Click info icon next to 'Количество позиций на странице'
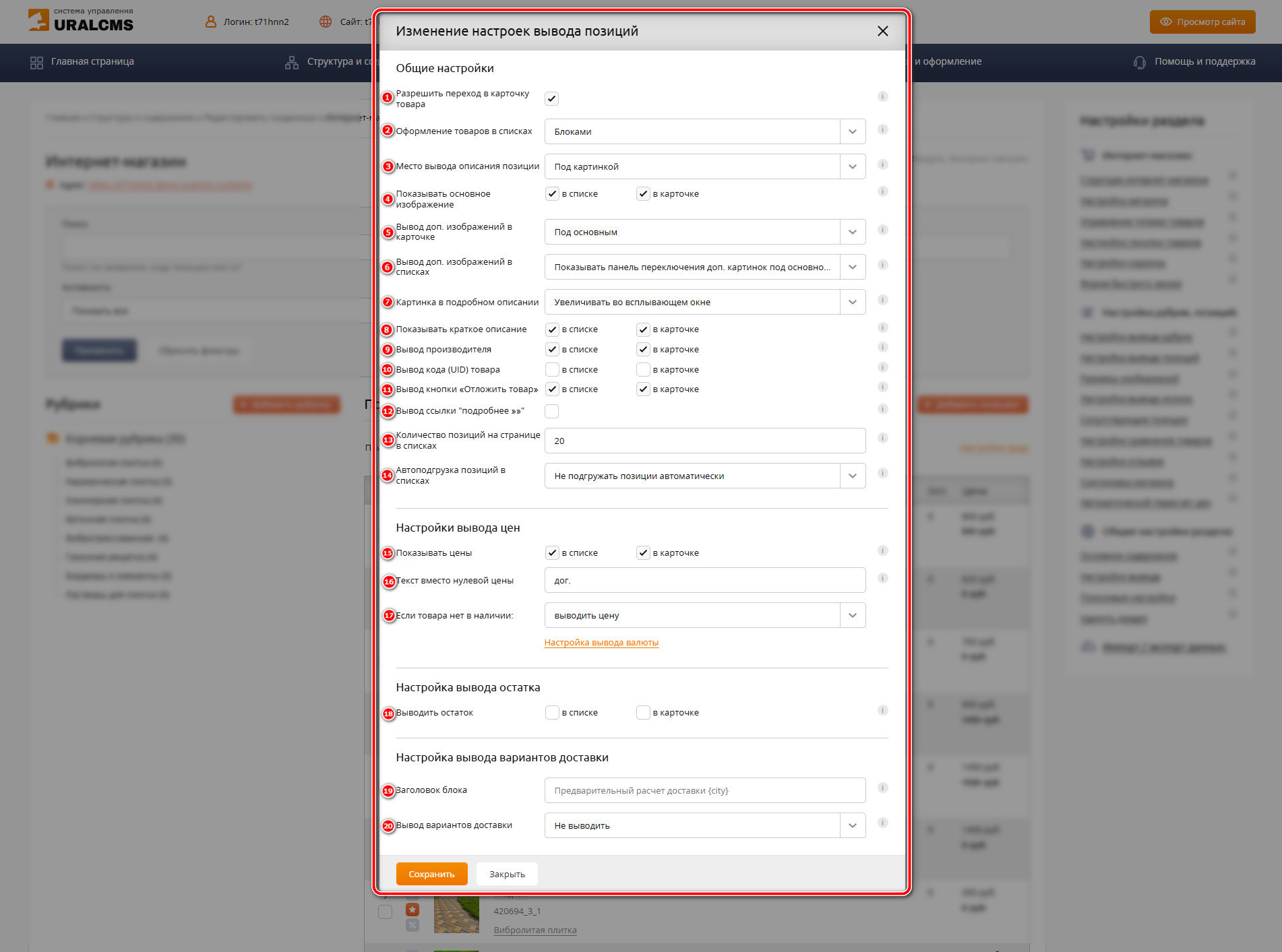The image size is (1282, 952). coord(882,438)
